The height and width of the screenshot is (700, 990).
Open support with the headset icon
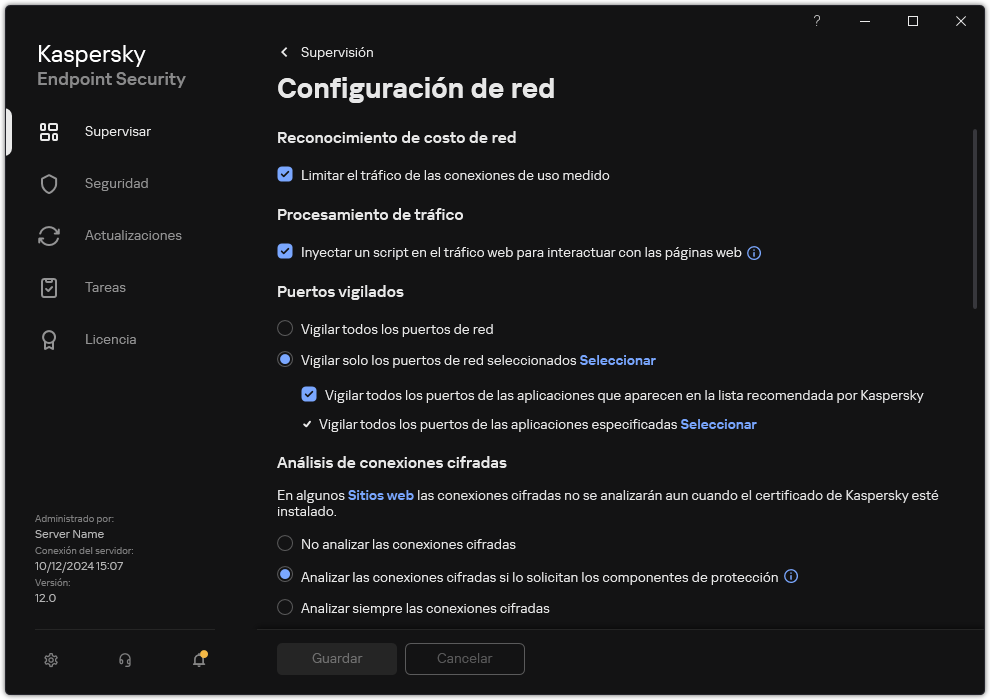point(124,659)
